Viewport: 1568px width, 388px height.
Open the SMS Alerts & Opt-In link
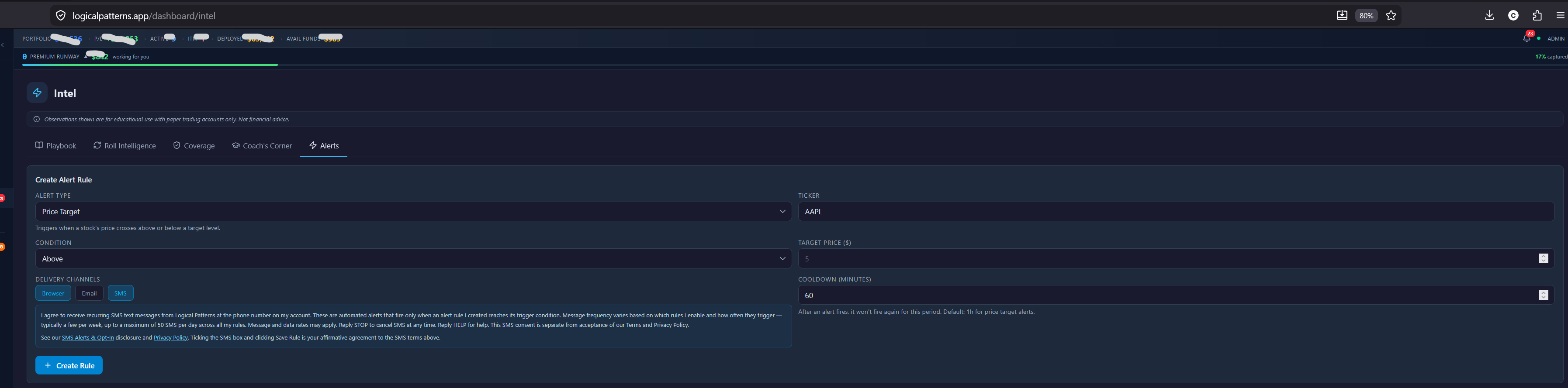pos(88,337)
